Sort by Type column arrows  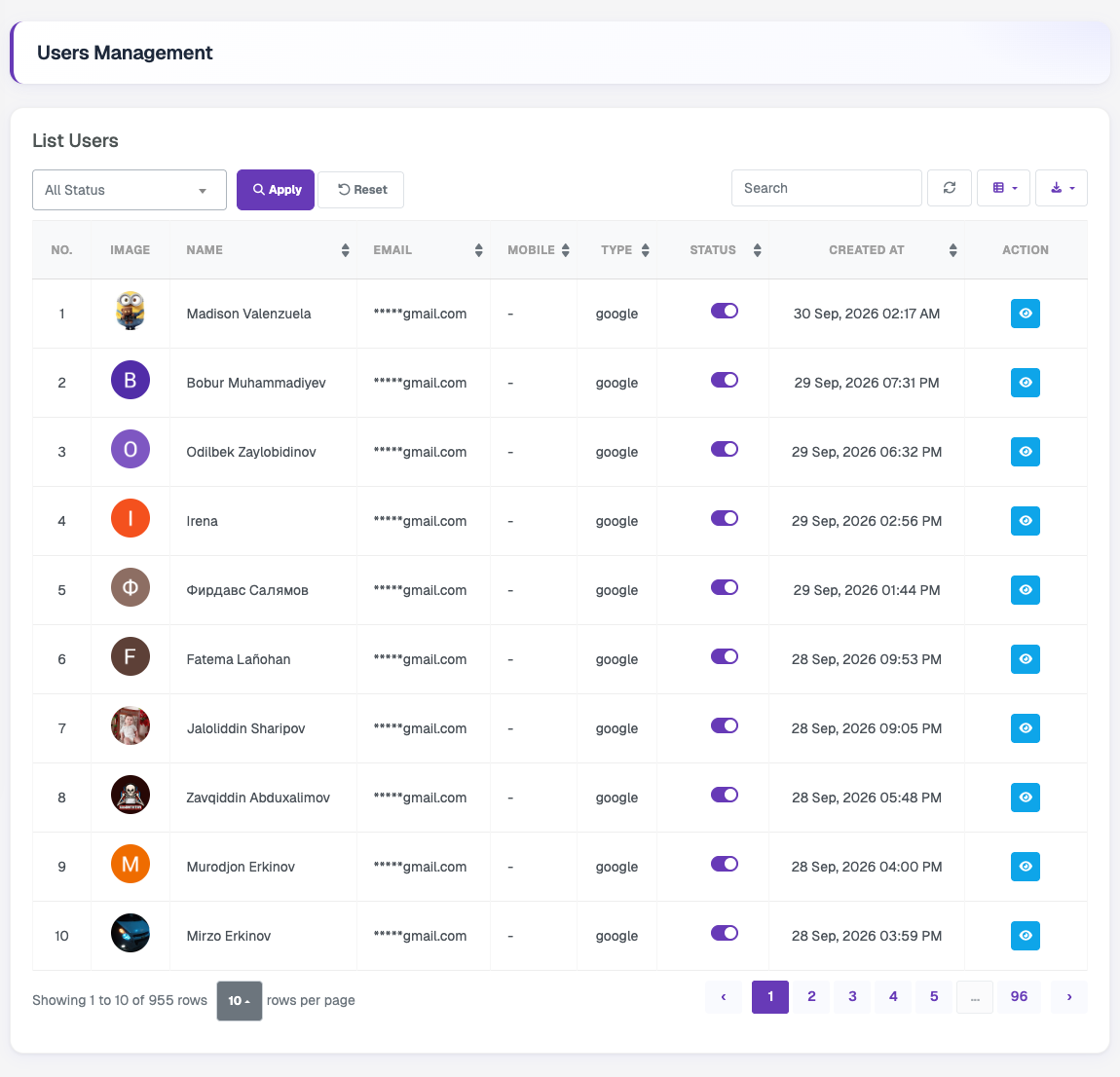[x=645, y=250]
